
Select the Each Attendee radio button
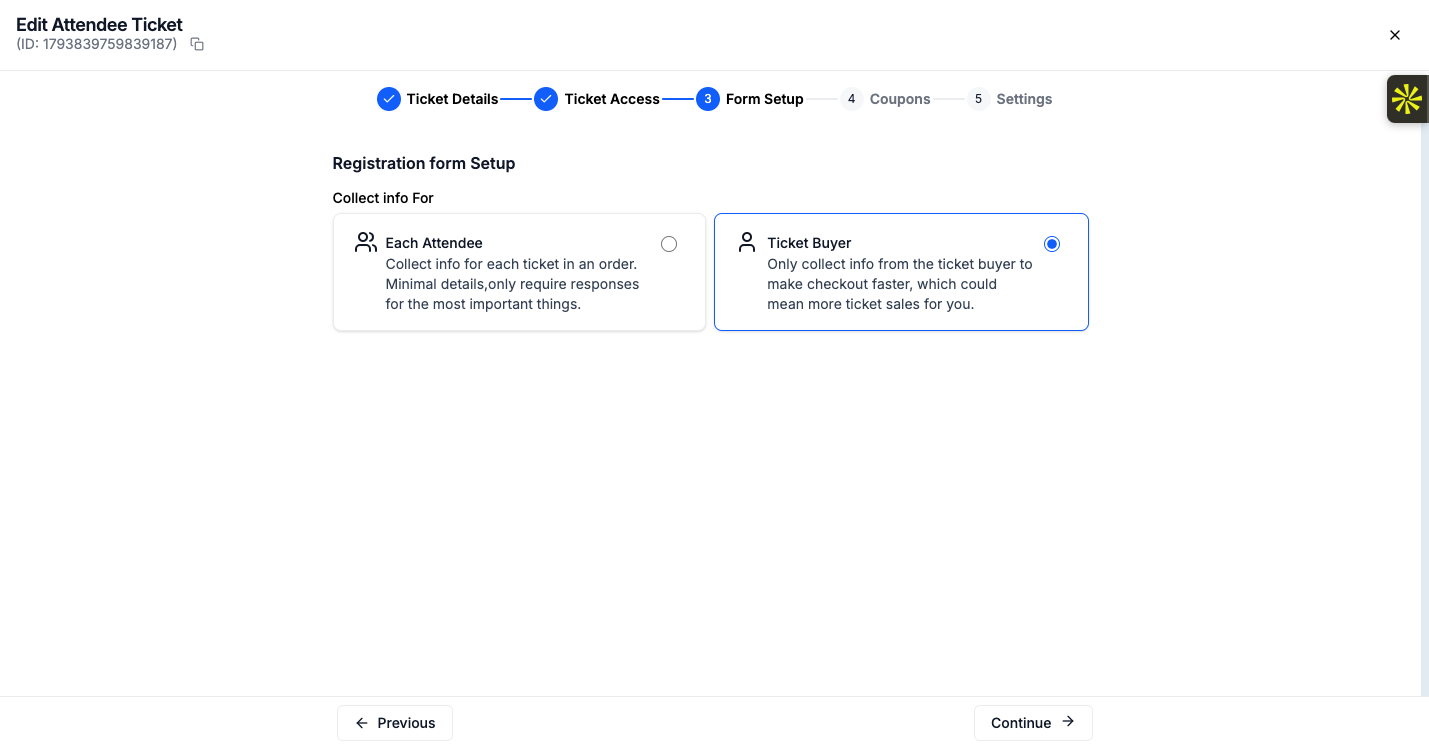(669, 244)
